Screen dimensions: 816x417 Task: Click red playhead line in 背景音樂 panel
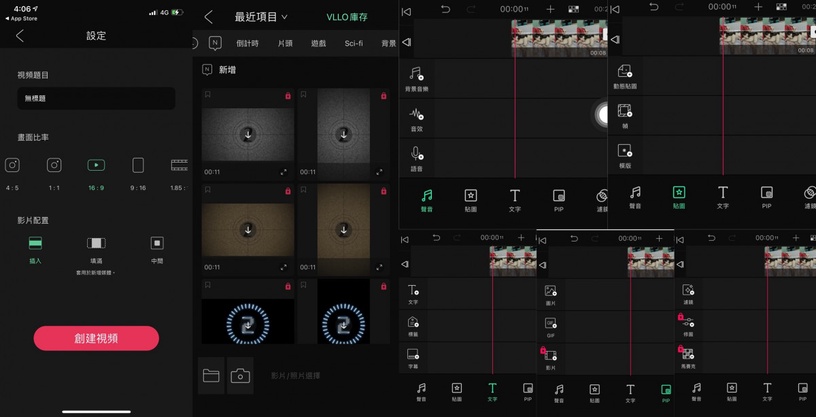[515, 99]
